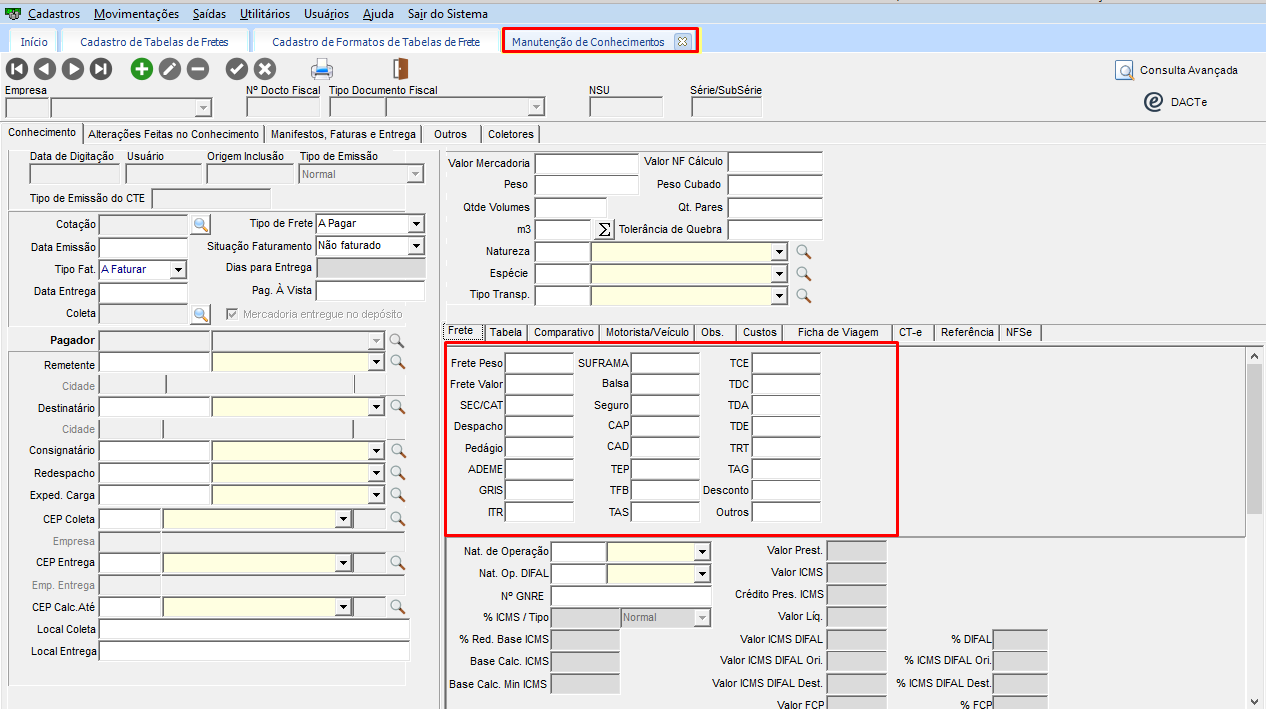This screenshot has width=1266, height=709.
Task: Click the DACTe button
Action: [x=1177, y=102]
